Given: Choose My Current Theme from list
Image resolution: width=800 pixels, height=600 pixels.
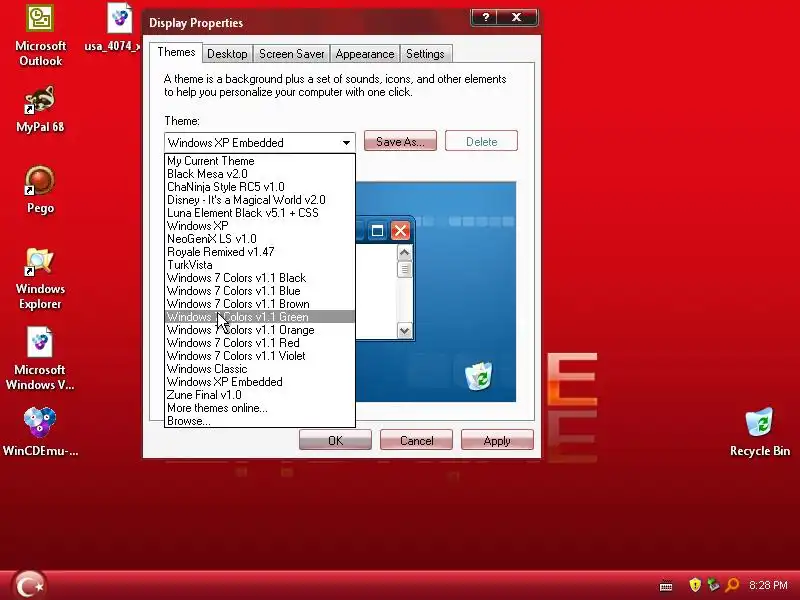Looking at the screenshot, I should point(260,161).
